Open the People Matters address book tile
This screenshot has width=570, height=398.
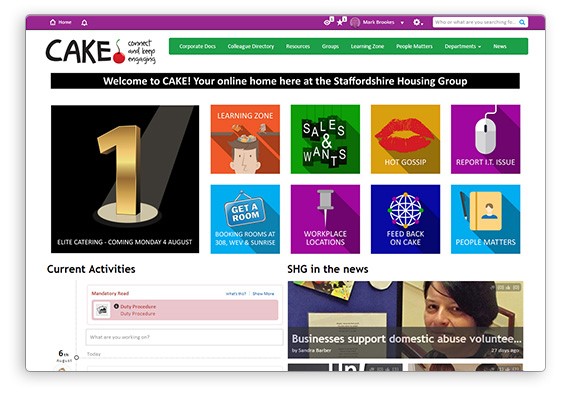tap(486, 219)
